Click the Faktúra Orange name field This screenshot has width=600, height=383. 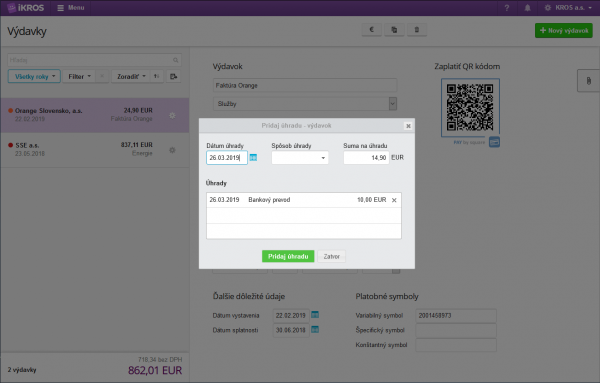tap(305, 85)
